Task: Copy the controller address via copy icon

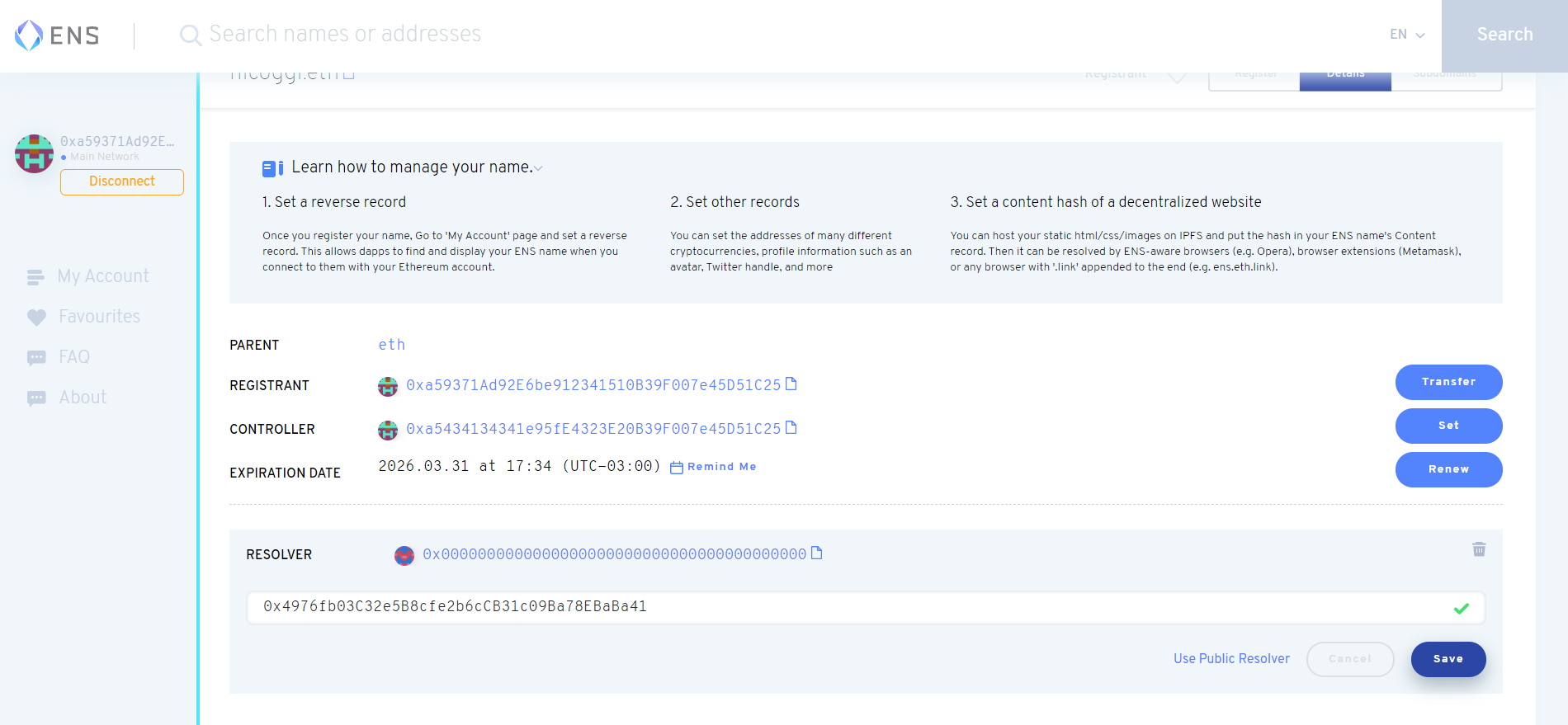Action: [791, 428]
